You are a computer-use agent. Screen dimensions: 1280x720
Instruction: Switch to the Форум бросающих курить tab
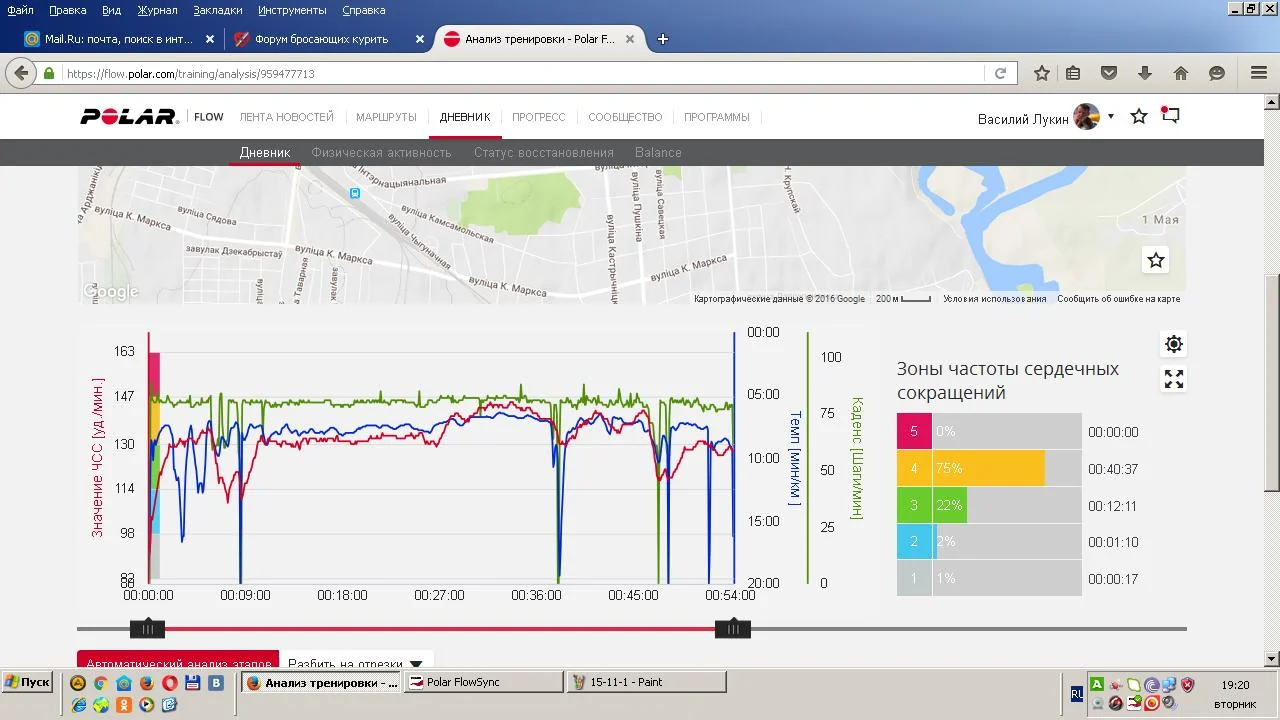(321, 39)
